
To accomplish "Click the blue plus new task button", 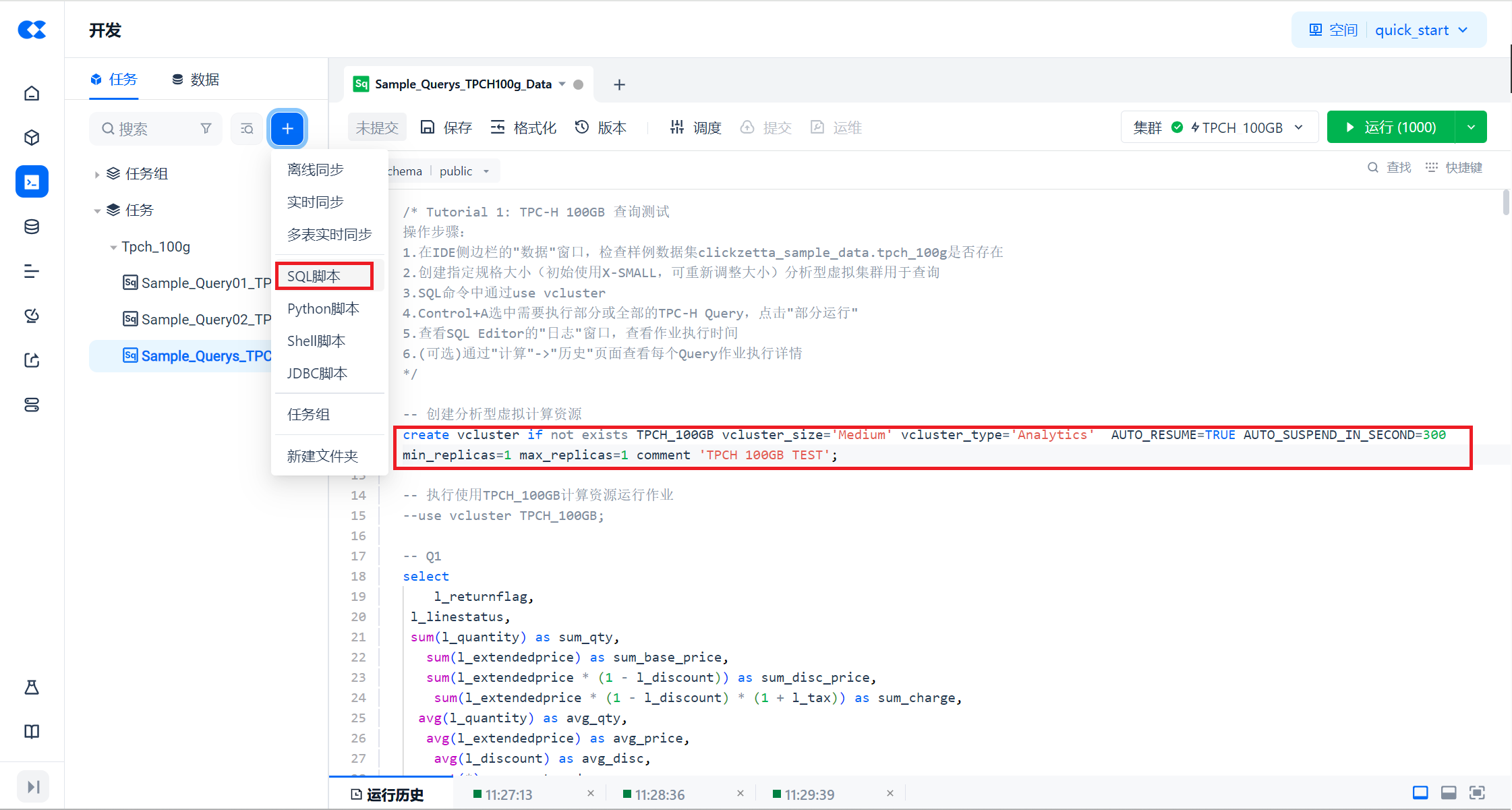I will 287,128.
